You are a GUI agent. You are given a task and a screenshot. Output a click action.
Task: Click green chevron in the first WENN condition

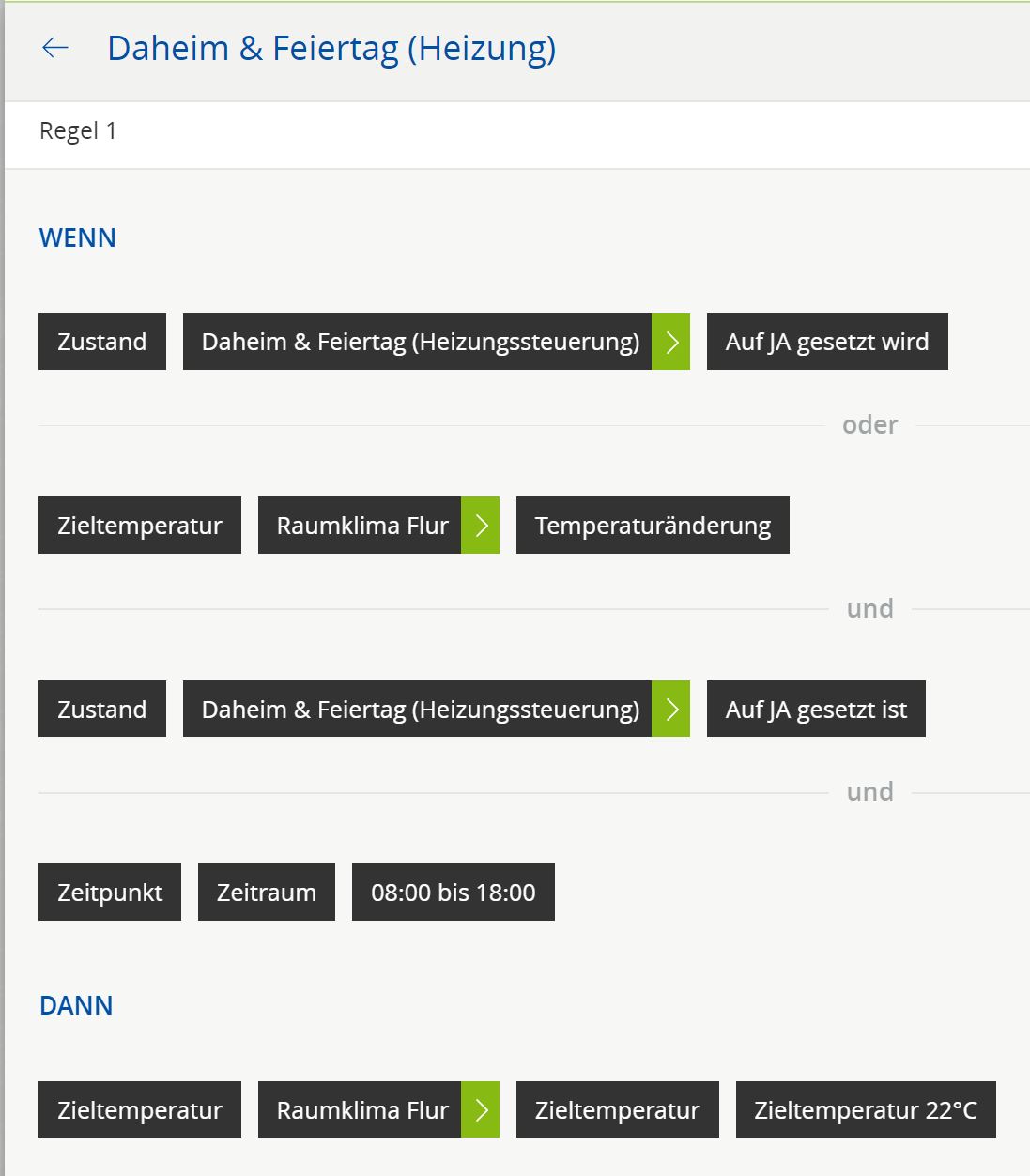click(670, 342)
